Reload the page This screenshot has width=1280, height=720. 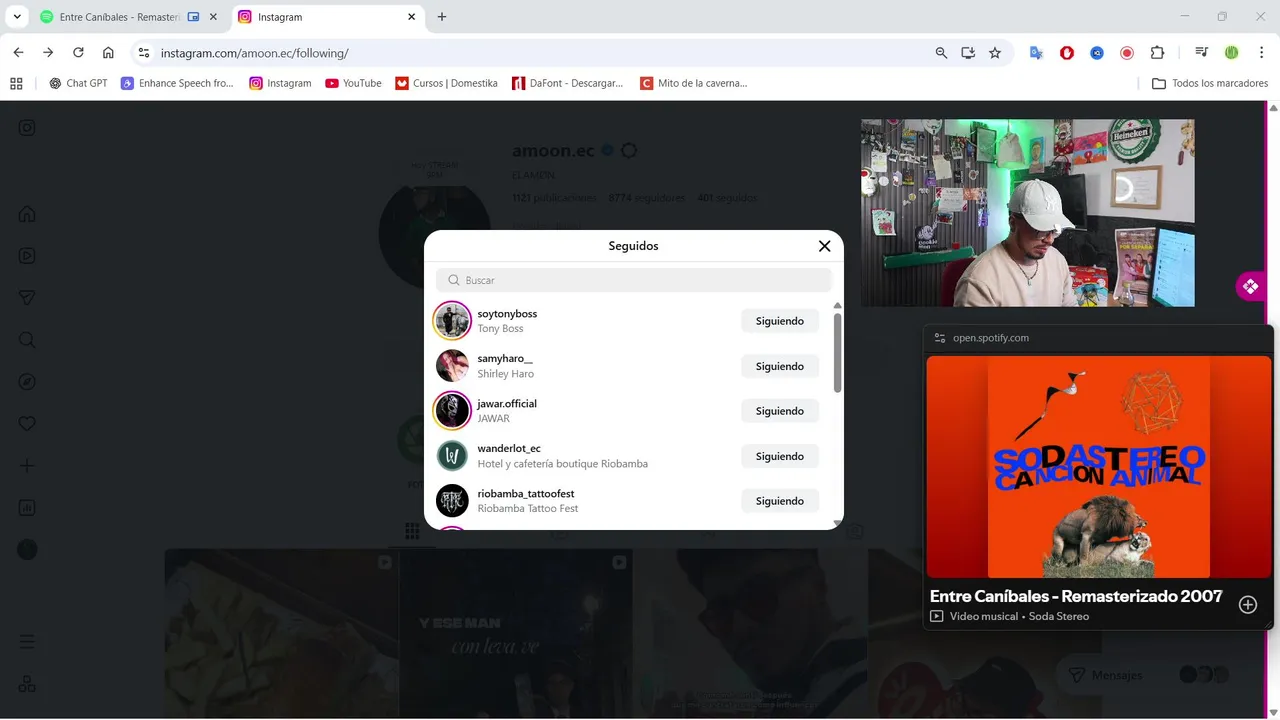(78, 53)
